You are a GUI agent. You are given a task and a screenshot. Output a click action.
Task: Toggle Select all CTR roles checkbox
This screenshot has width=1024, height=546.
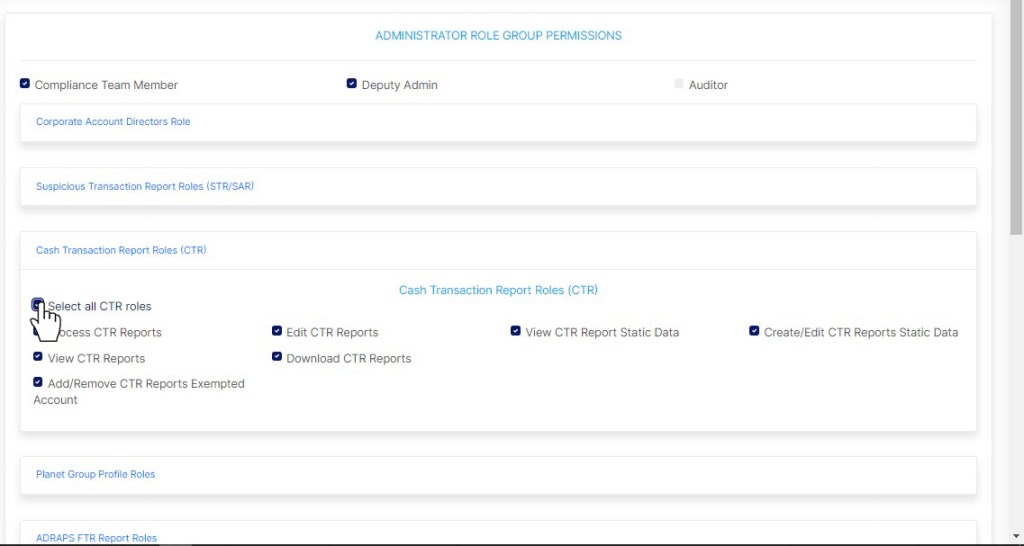(38, 304)
